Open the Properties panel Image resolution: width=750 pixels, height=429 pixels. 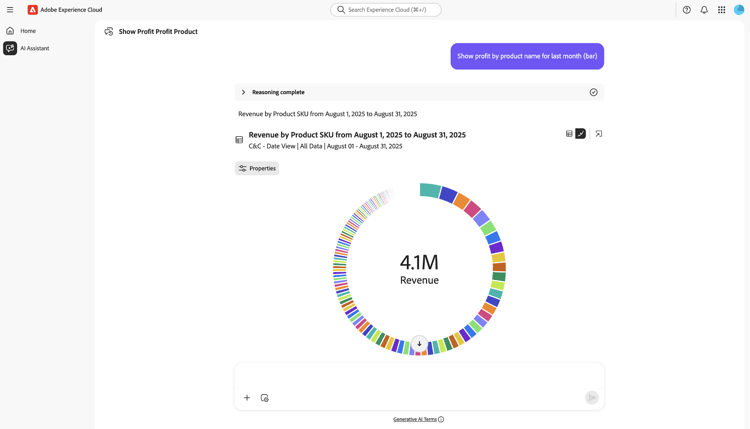tap(257, 168)
